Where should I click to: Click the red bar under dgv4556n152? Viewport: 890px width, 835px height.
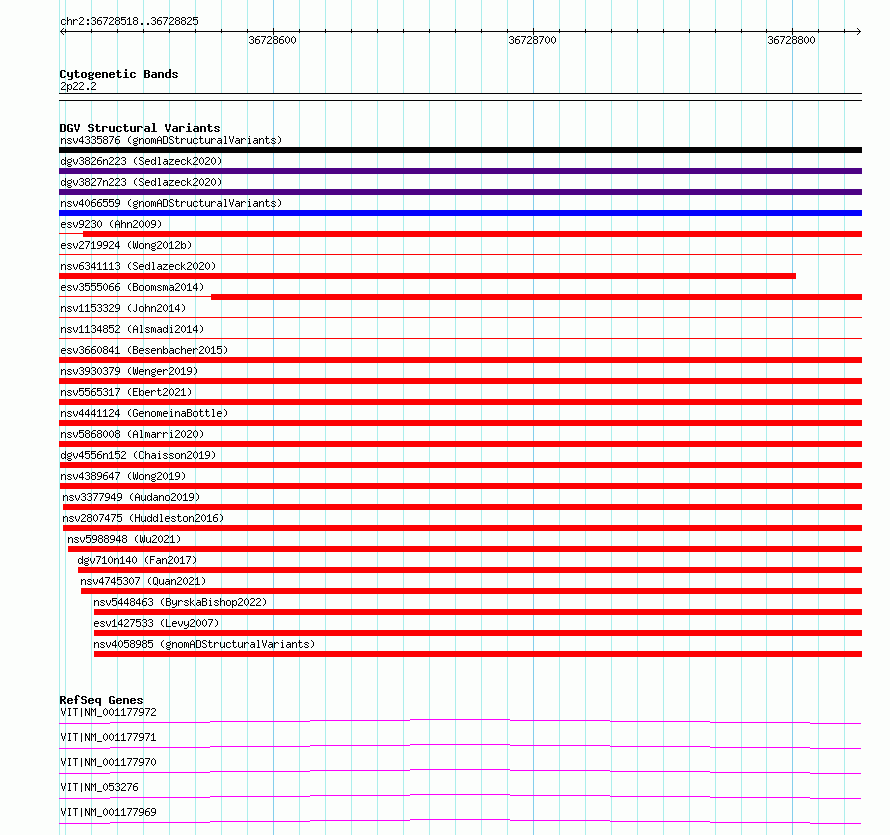point(460,465)
